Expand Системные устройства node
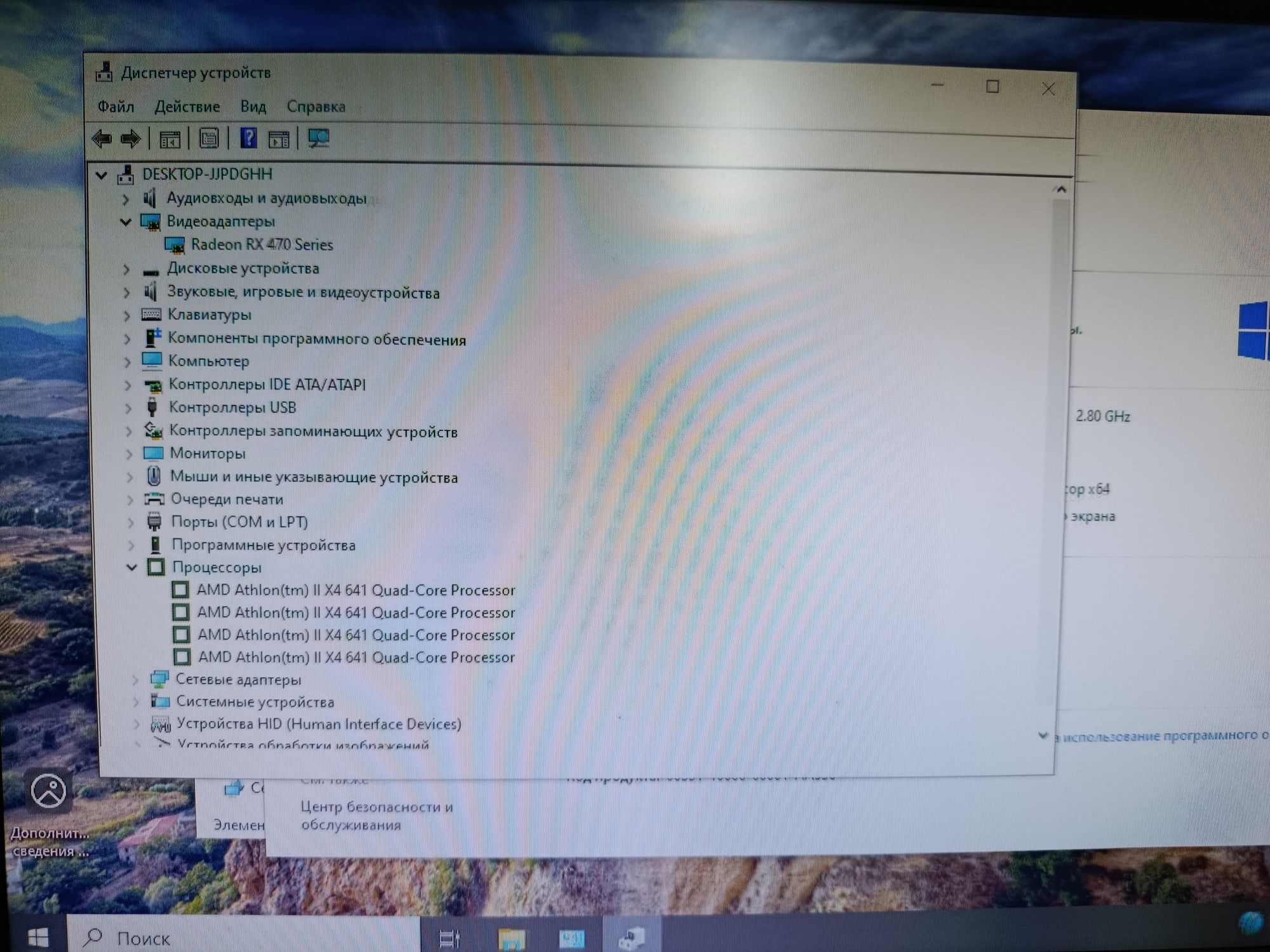The height and width of the screenshot is (952, 1270). 135,702
